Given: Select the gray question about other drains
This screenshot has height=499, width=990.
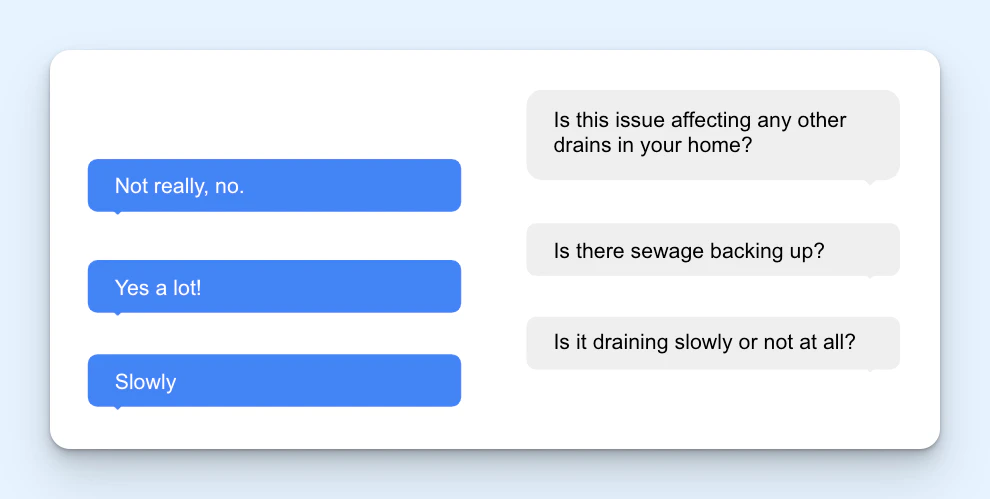Looking at the screenshot, I should pos(712,133).
